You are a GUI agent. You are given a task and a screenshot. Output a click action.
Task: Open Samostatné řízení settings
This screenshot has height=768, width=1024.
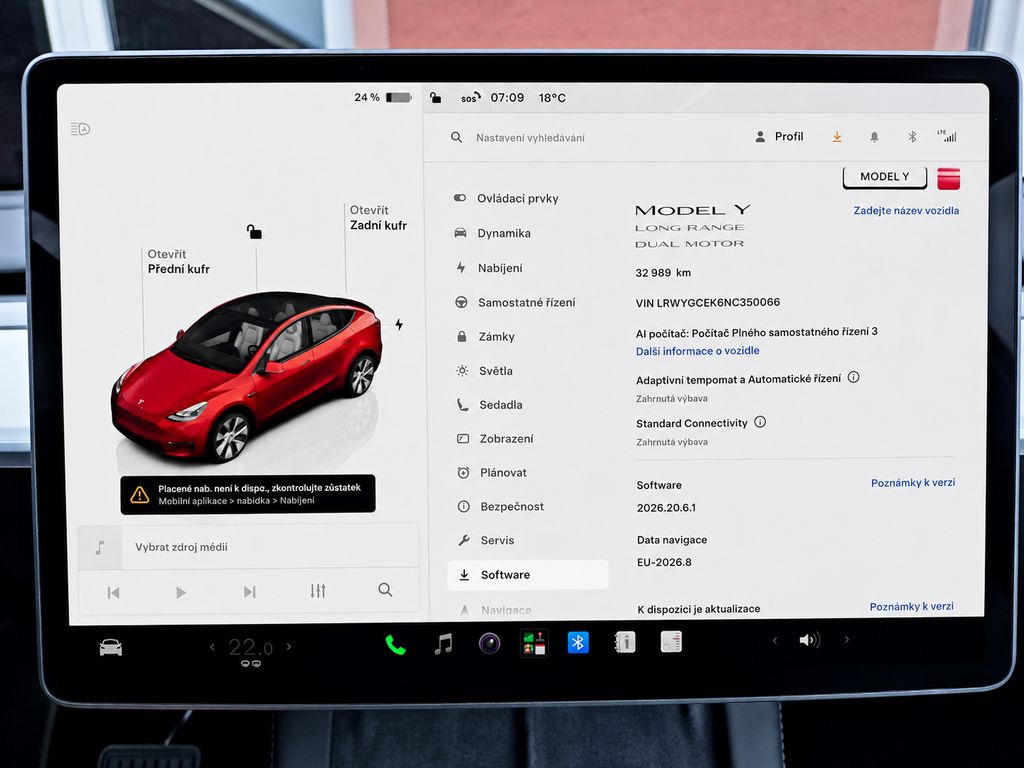pos(528,302)
